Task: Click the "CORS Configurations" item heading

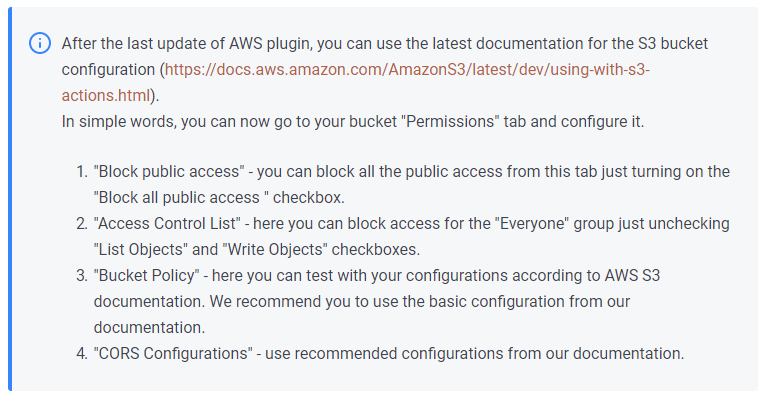Action: click(173, 353)
